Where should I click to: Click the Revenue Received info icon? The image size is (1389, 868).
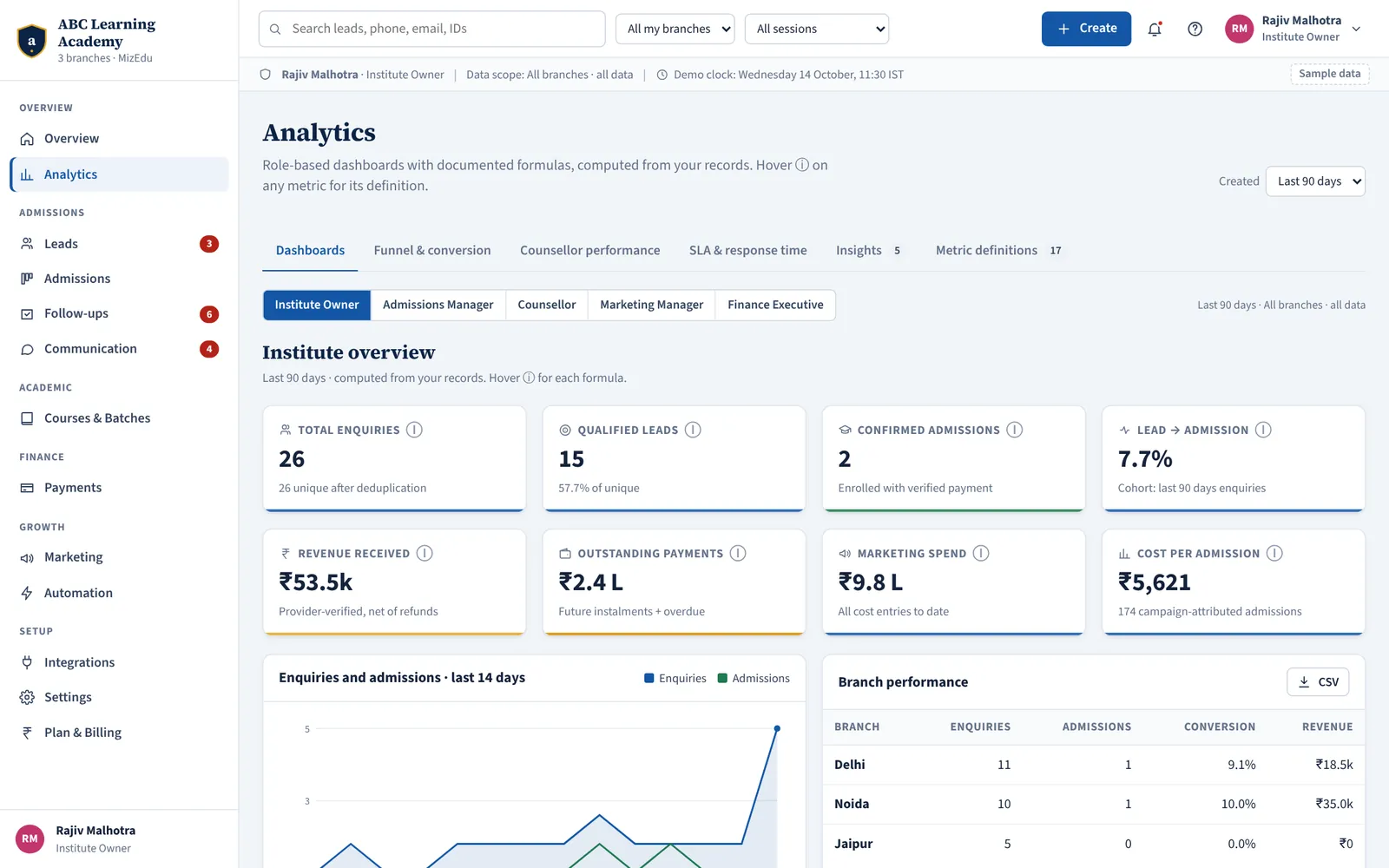(425, 553)
